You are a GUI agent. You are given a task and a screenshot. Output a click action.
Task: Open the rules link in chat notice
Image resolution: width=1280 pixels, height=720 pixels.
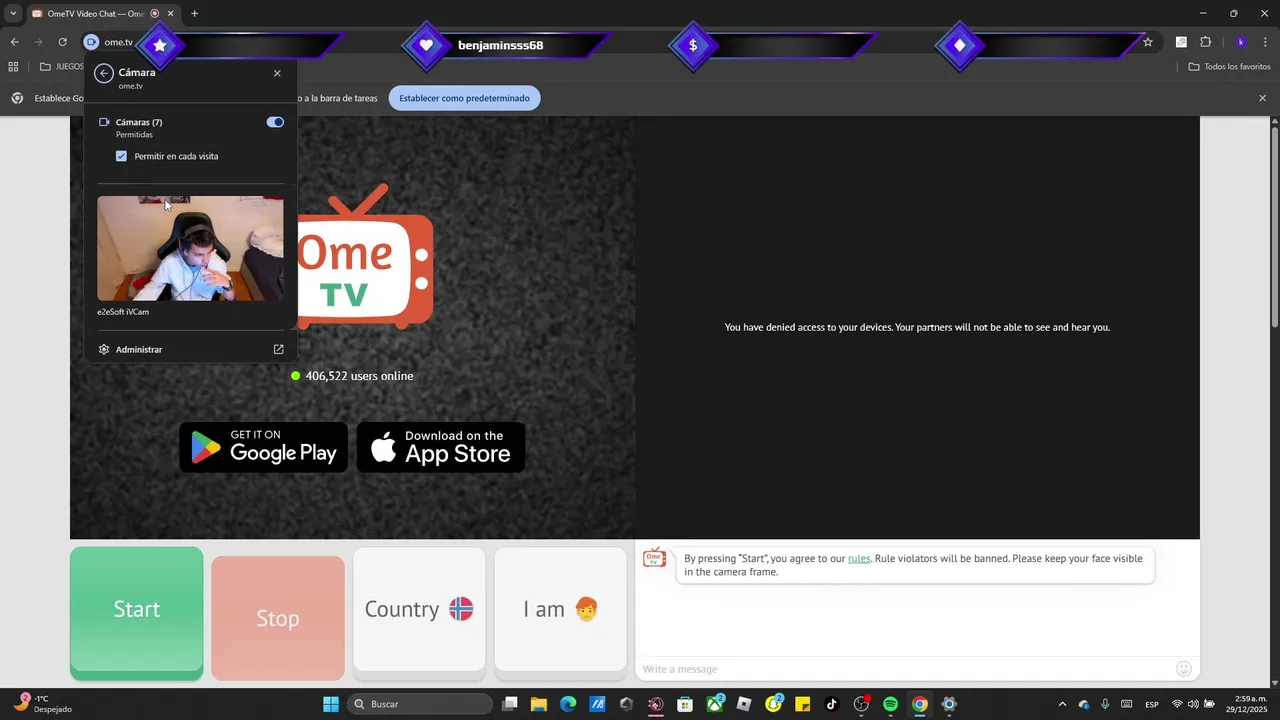click(x=859, y=559)
